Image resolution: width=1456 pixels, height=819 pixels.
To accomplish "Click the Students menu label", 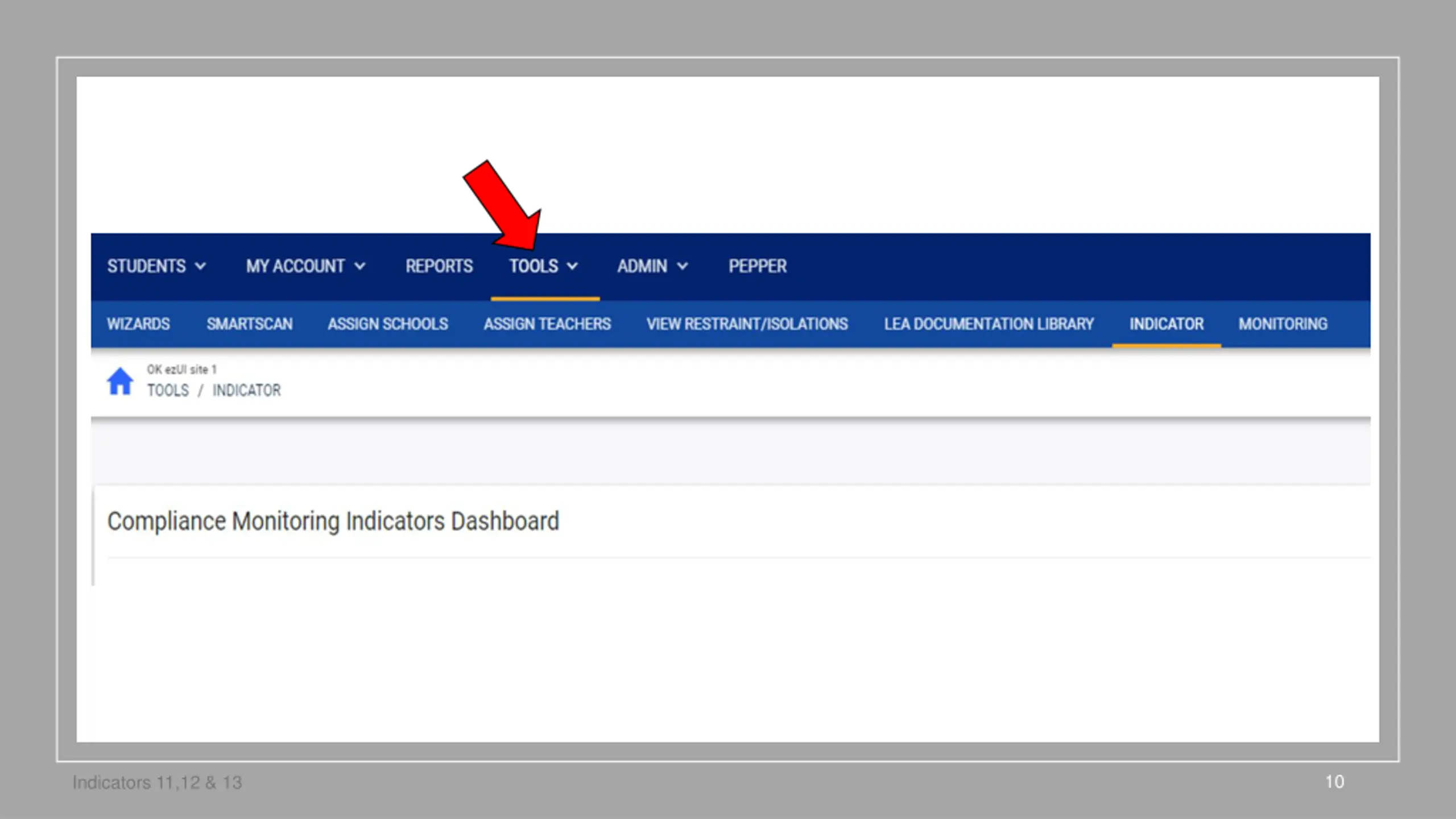I will (147, 266).
